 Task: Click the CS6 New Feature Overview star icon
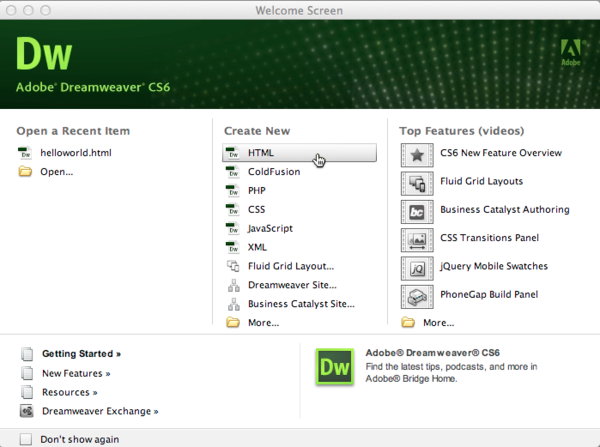pyautogui.click(x=416, y=154)
